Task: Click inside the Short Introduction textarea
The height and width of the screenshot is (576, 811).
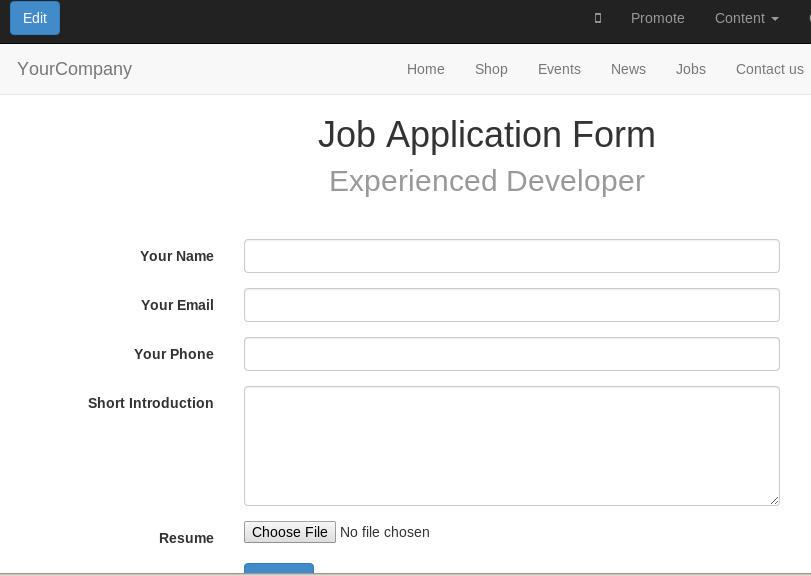Action: [512, 446]
